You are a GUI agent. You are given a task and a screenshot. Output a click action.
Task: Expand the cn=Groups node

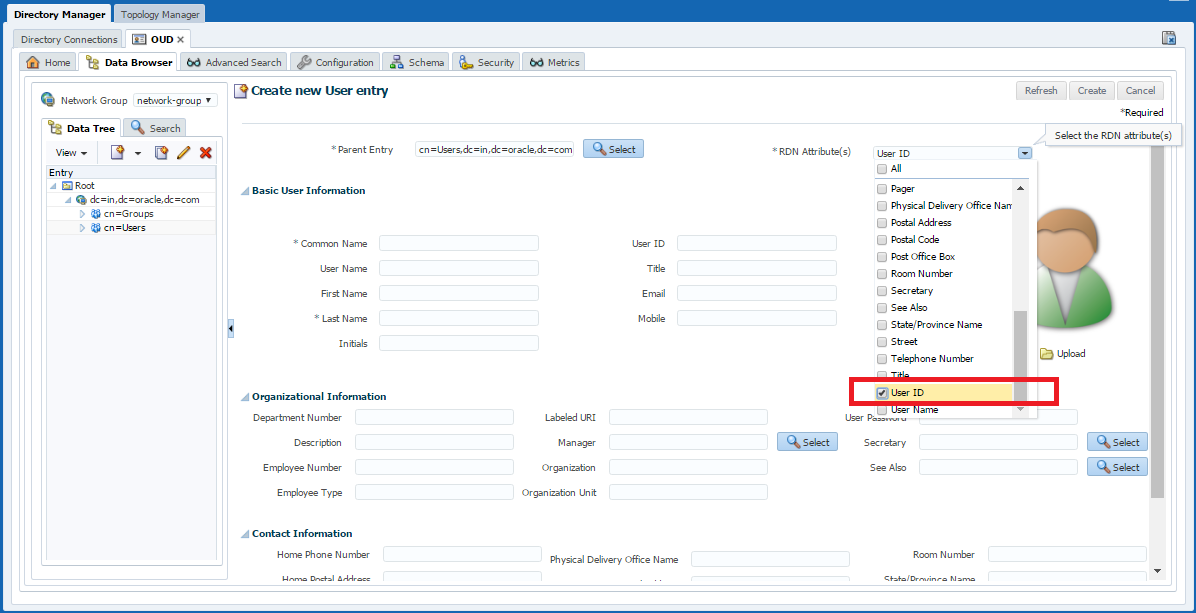(82, 214)
